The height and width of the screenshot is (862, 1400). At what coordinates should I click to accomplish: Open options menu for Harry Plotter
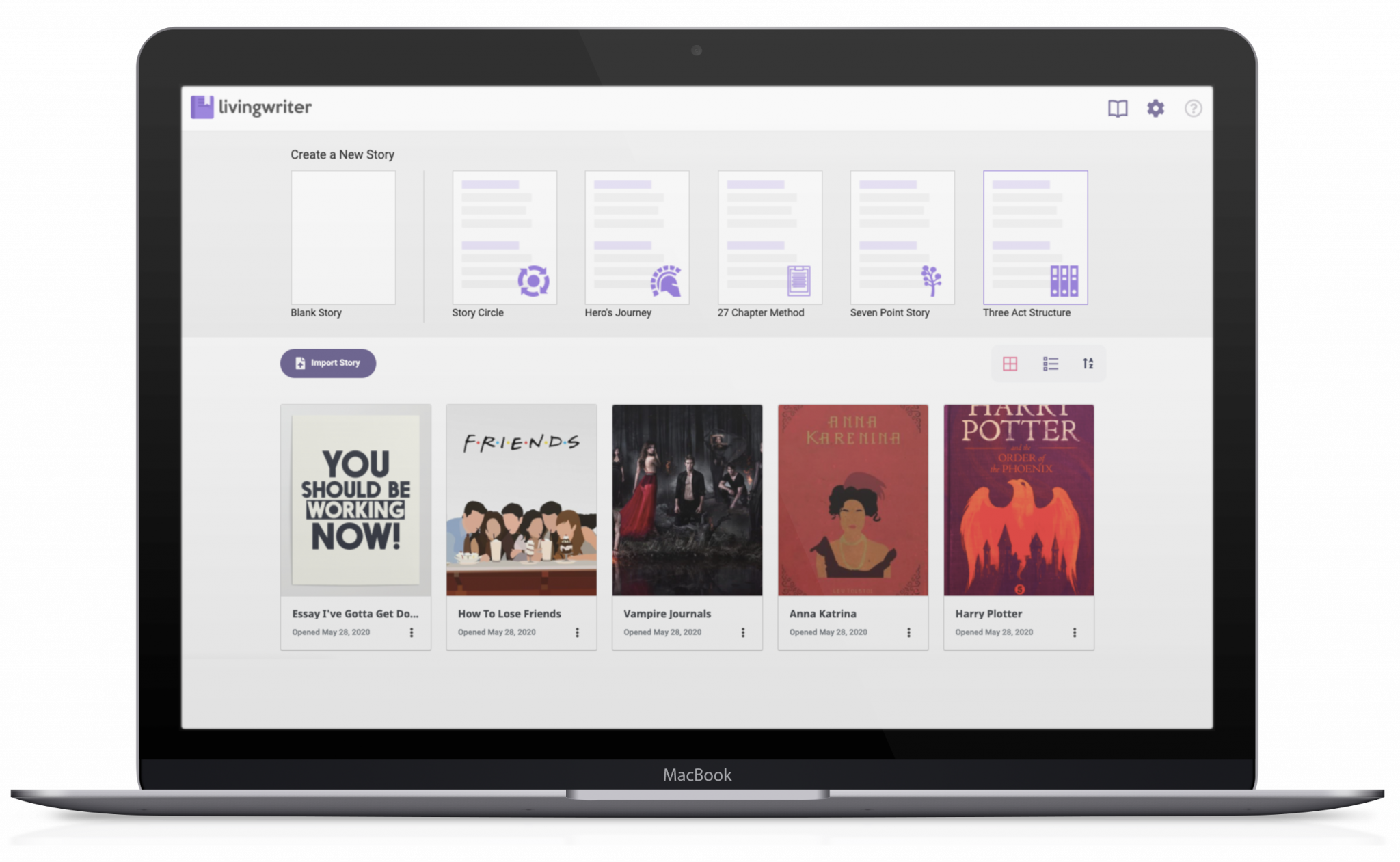pyautogui.click(x=1075, y=632)
